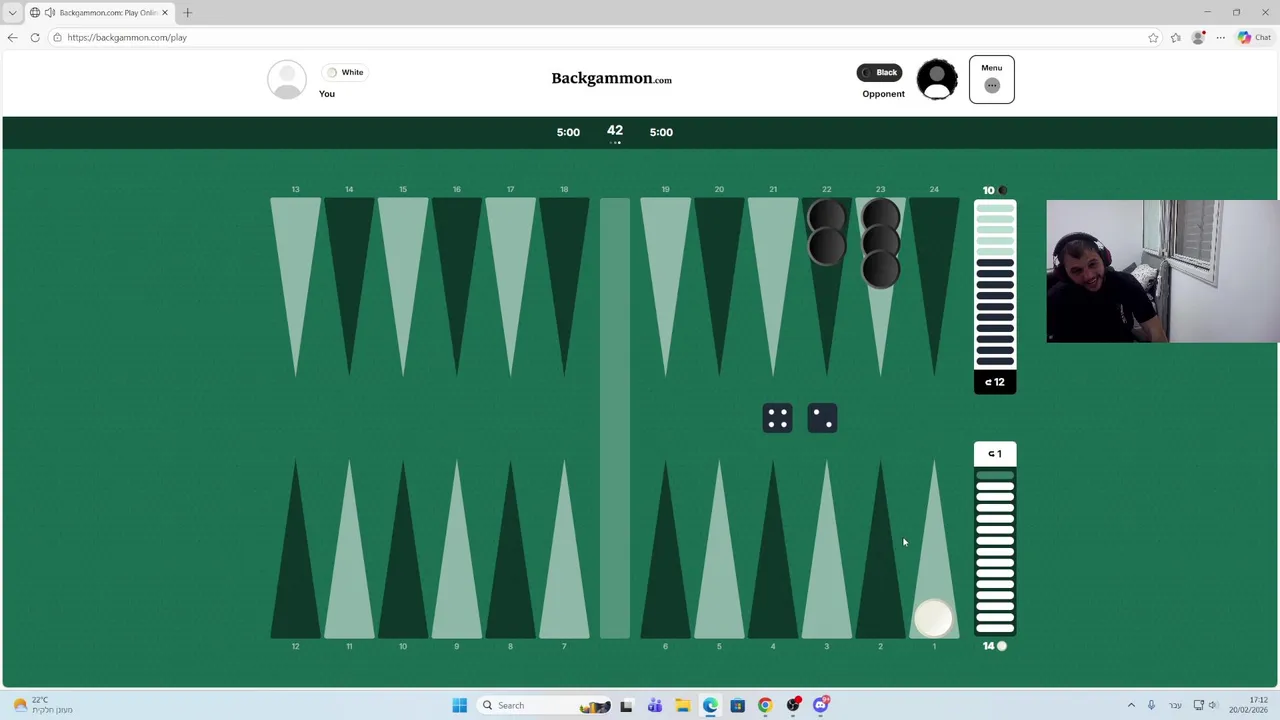Click the Backgammon.com logo
Viewport: 1280px width, 720px height.
click(611, 78)
